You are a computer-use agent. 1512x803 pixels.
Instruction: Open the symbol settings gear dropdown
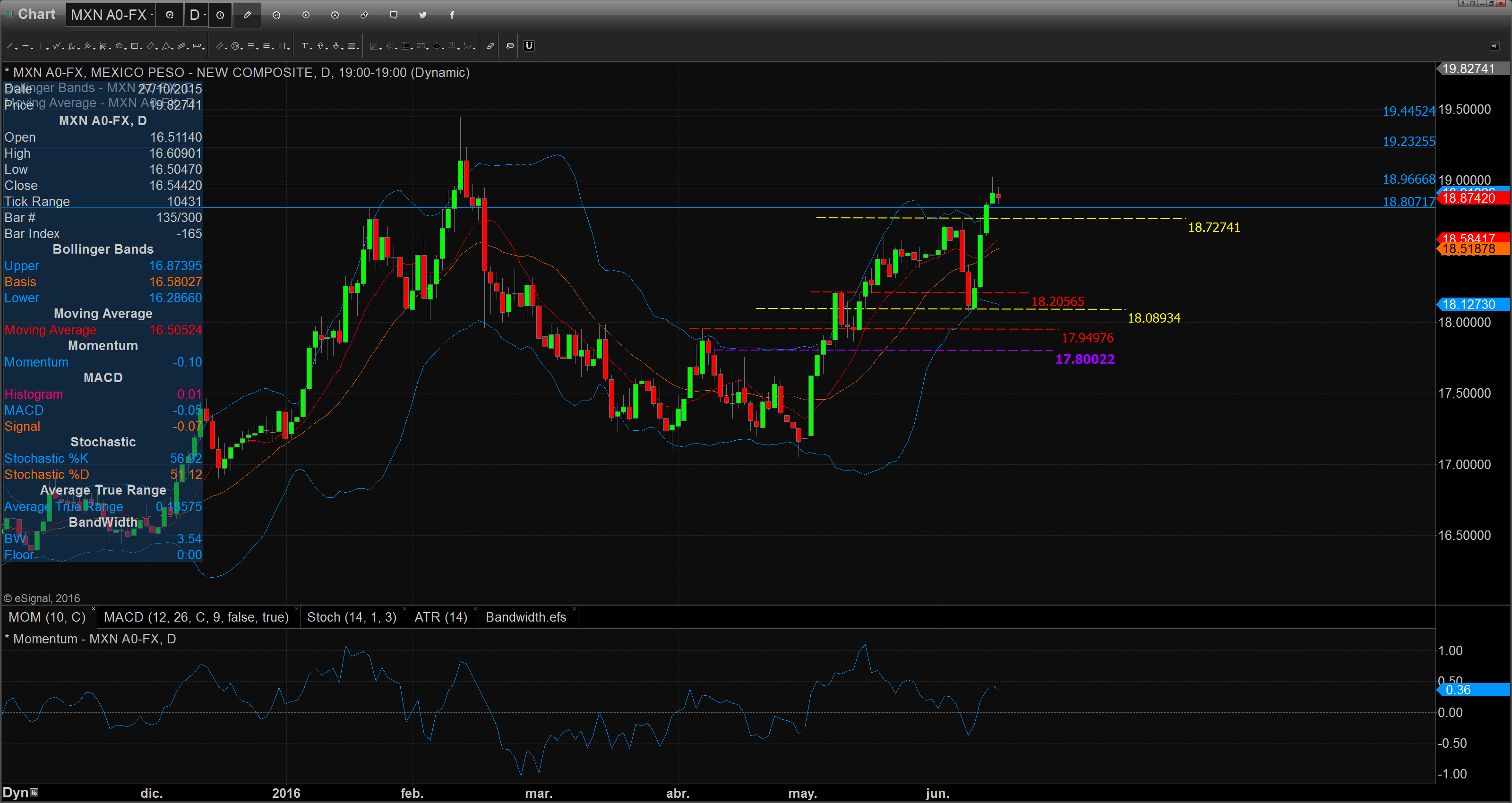coord(170,15)
